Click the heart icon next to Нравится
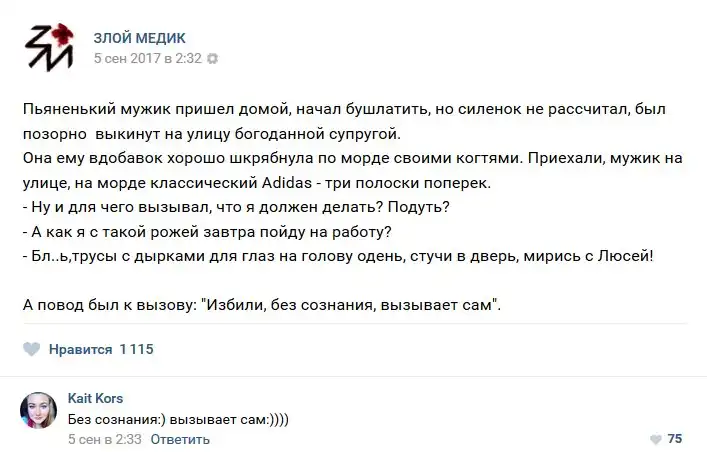 [32, 350]
